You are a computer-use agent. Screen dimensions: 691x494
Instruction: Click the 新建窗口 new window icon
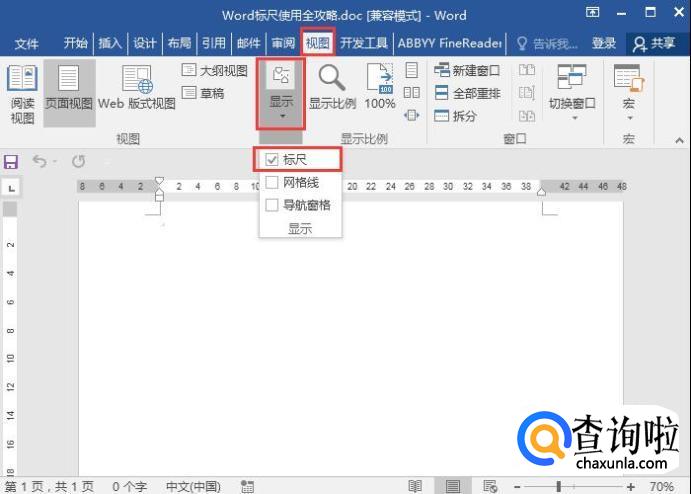click(444, 70)
